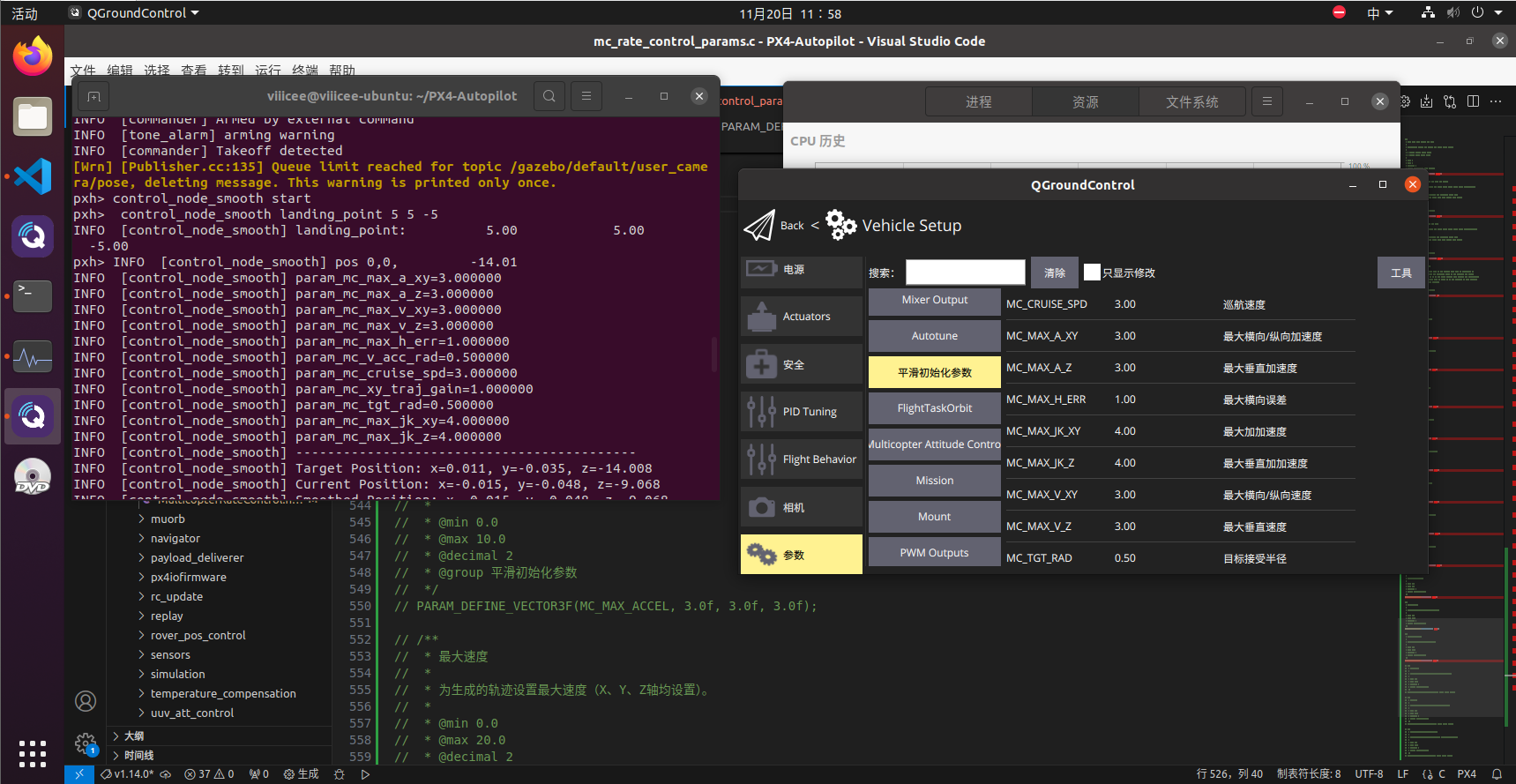
Task: Click the 工具 (Tools) button
Action: coord(1401,273)
